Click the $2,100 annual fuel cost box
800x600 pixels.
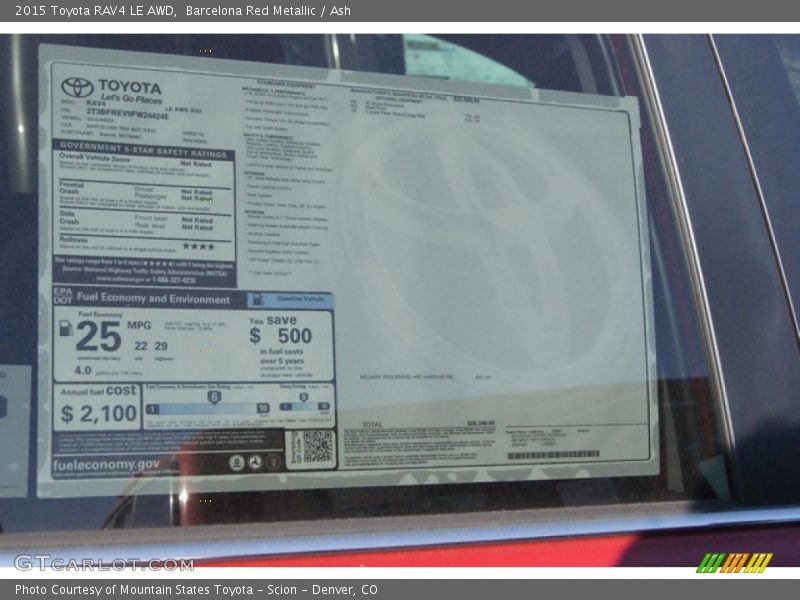point(98,406)
